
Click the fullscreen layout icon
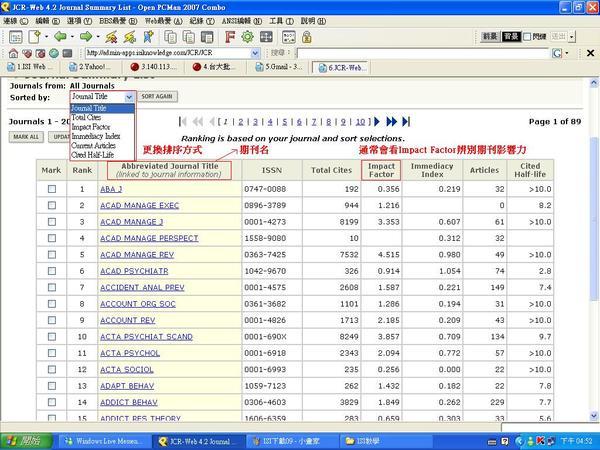point(266,37)
